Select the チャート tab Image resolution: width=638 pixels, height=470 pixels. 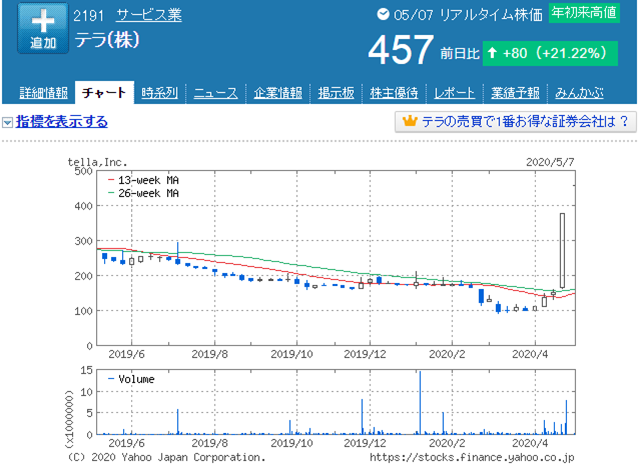pyautogui.click(x=104, y=93)
